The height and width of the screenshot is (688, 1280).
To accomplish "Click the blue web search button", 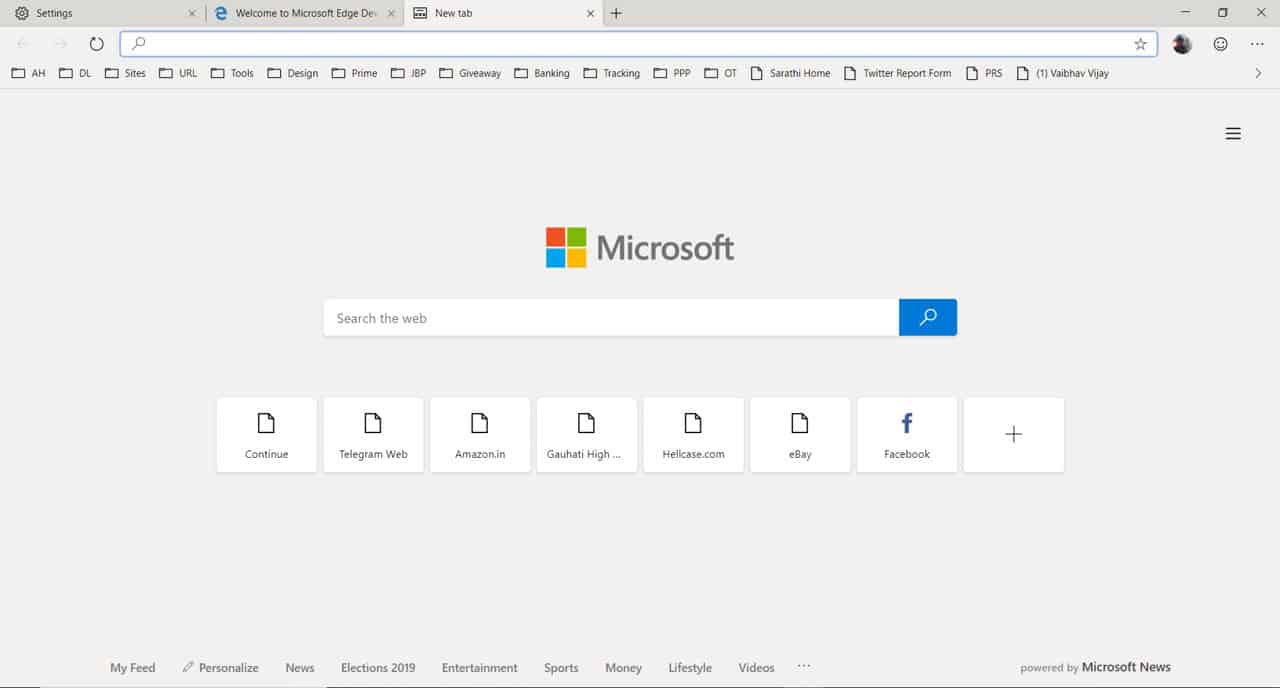I will pyautogui.click(x=928, y=317).
